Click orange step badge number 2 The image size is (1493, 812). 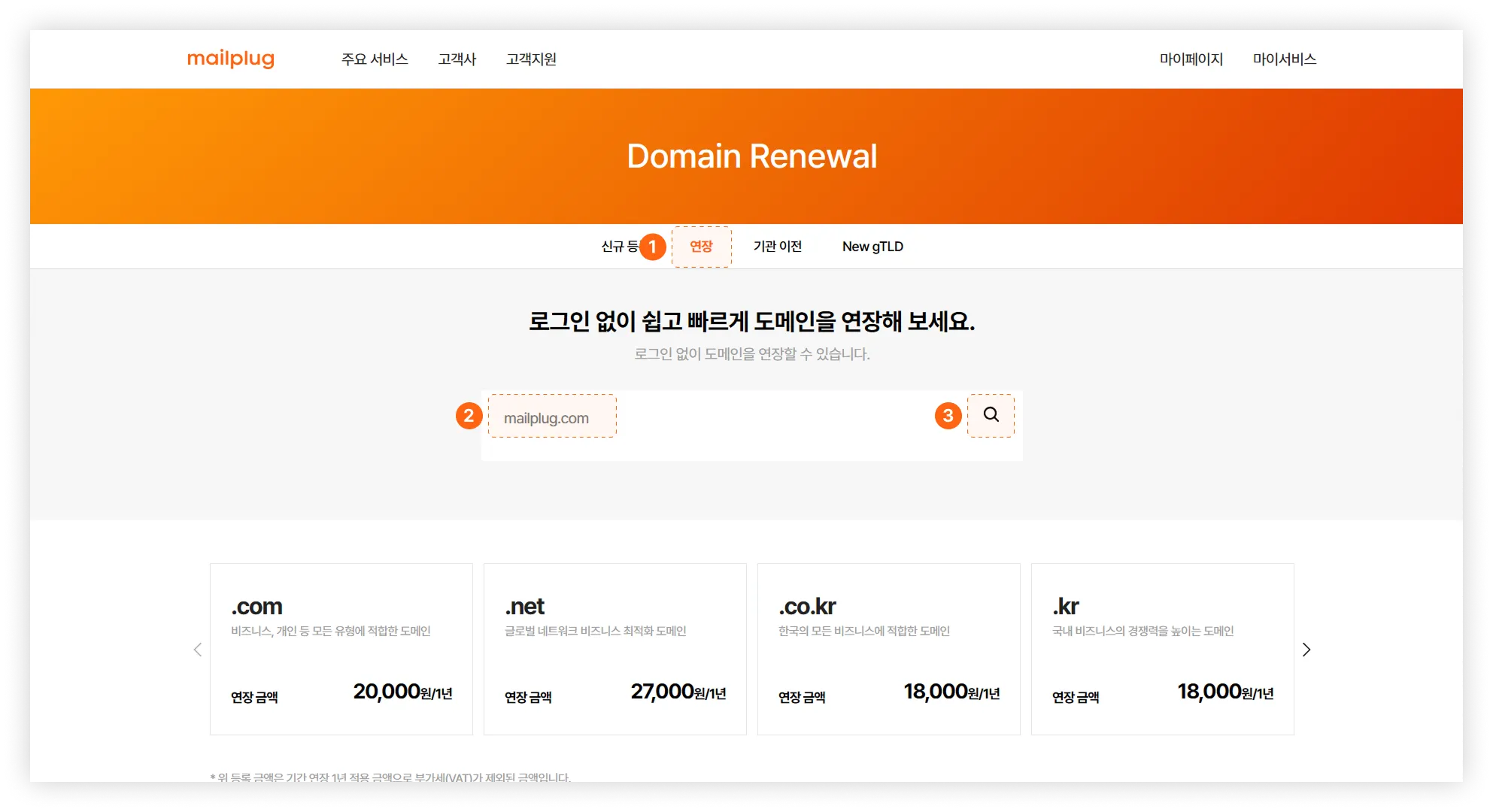pos(469,416)
